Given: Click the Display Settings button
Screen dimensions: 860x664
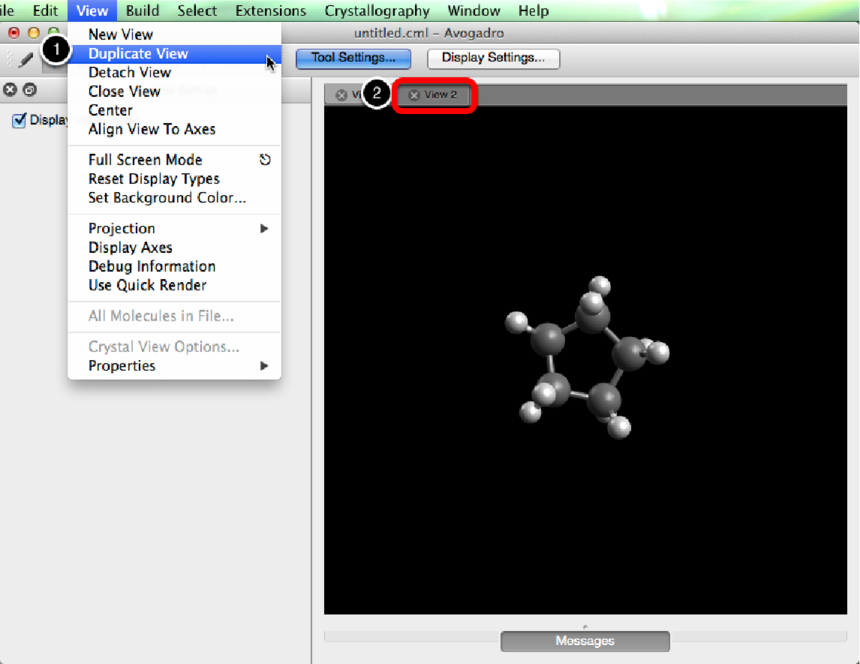Looking at the screenshot, I should coord(493,58).
